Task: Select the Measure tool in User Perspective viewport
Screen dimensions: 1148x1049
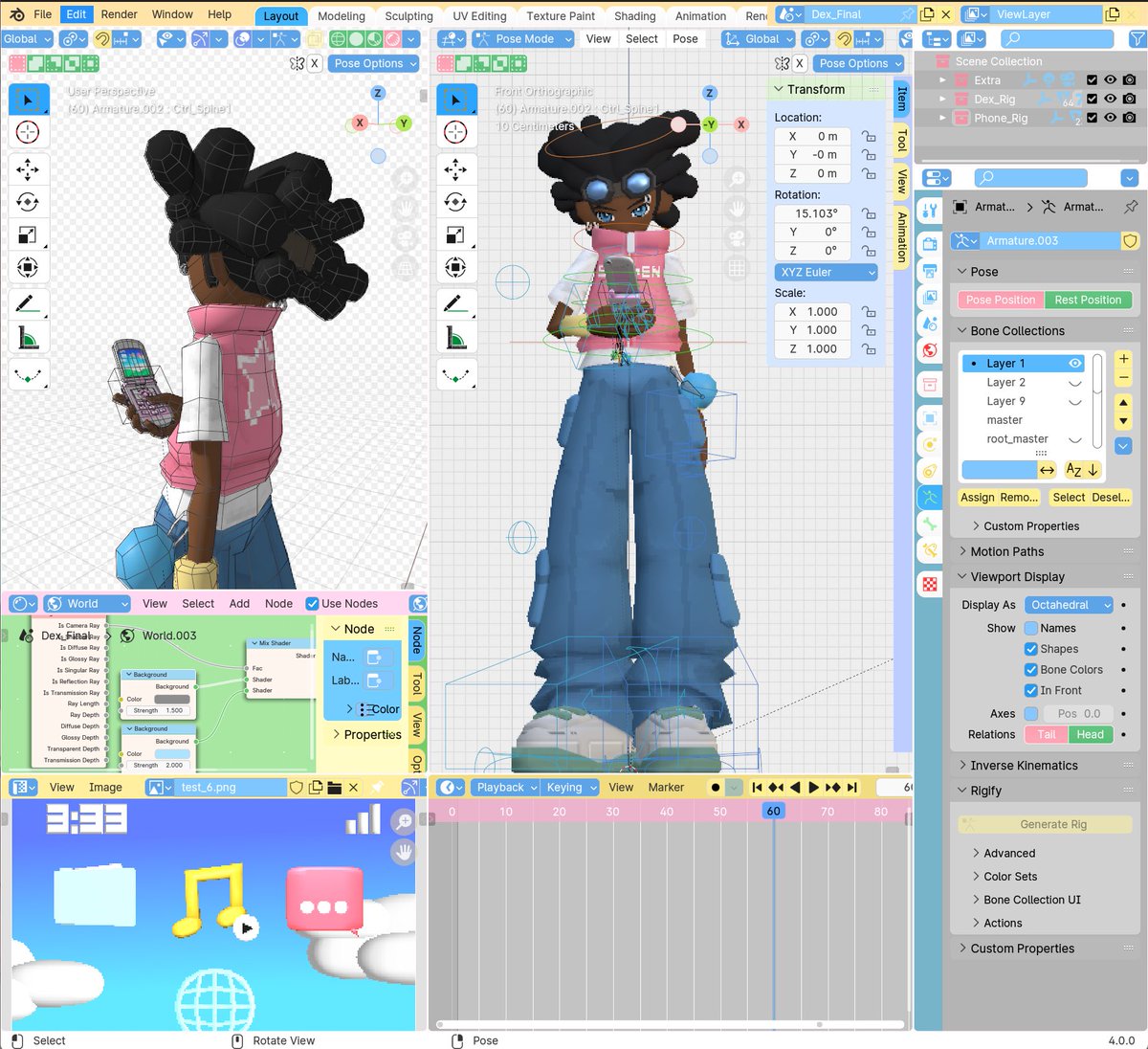Action: click(x=28, y=337)
